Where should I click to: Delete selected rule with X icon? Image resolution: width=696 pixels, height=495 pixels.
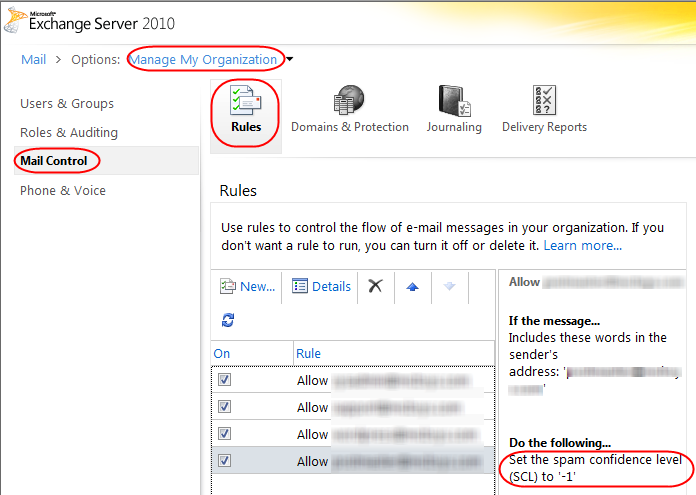coord(376,286)
